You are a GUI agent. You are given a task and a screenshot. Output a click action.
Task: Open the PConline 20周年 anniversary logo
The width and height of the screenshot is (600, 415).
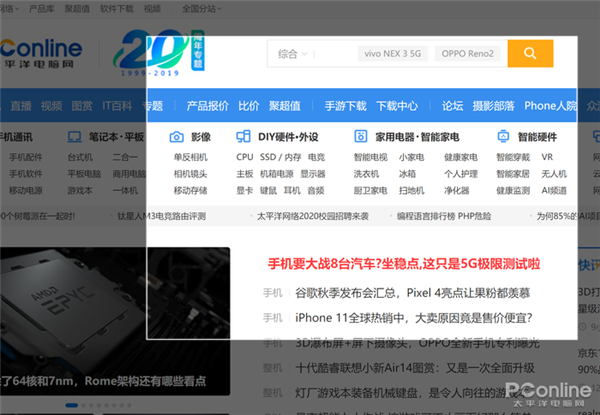click(159, 53)
